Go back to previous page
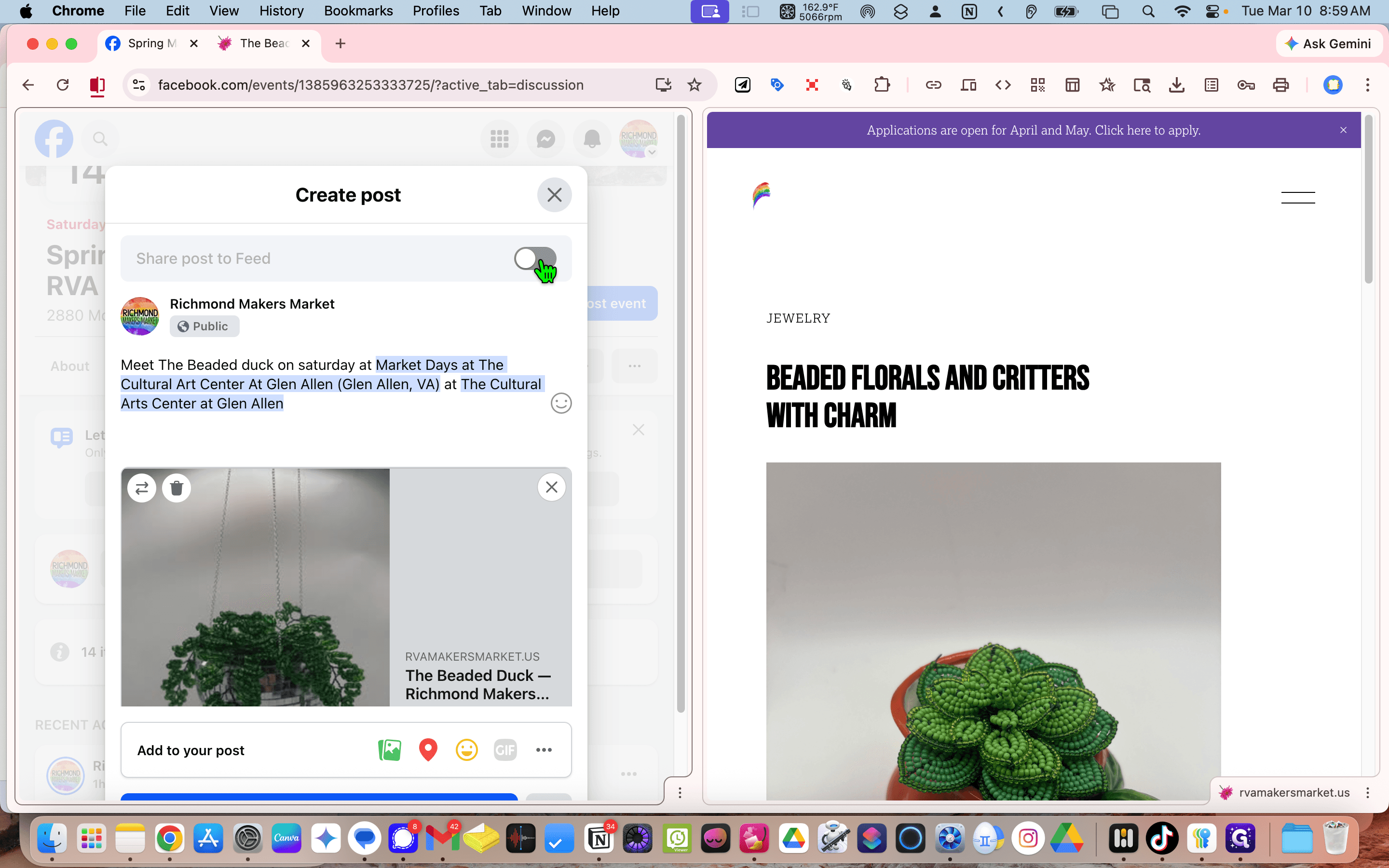 [x=28, y=85]
